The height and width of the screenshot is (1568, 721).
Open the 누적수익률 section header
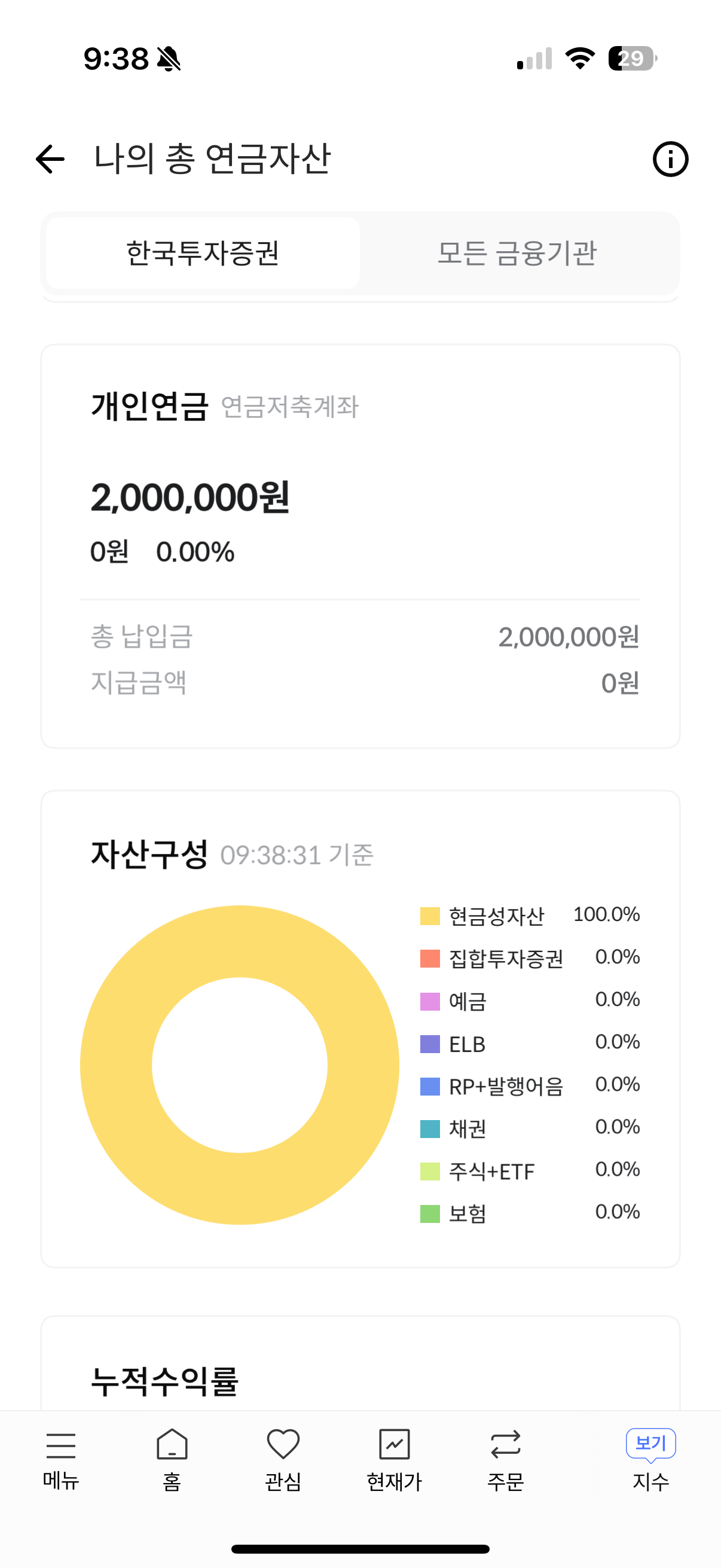coord(164,1380)
